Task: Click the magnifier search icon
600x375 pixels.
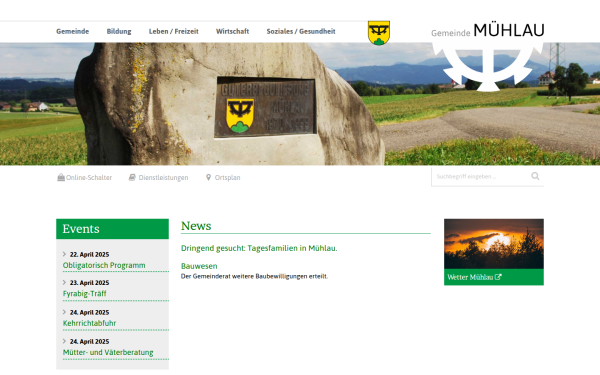Action: 535,176
